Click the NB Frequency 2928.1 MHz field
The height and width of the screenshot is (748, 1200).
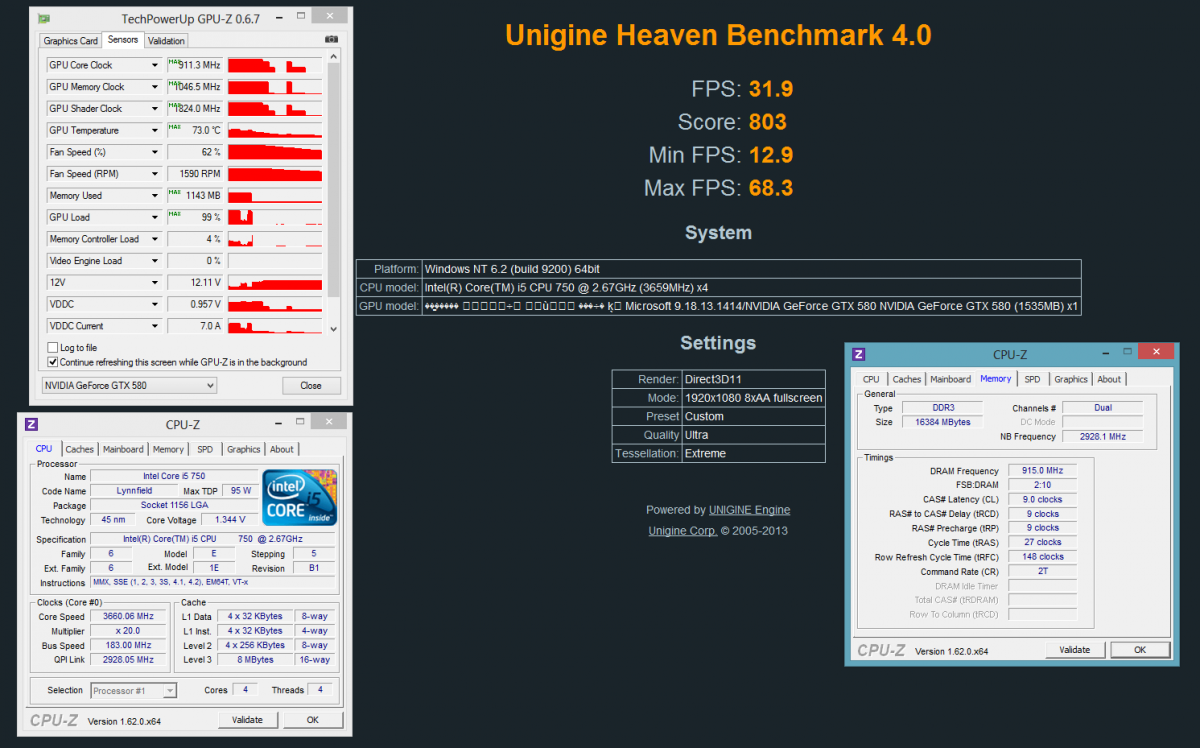(x=1102, y=437)
